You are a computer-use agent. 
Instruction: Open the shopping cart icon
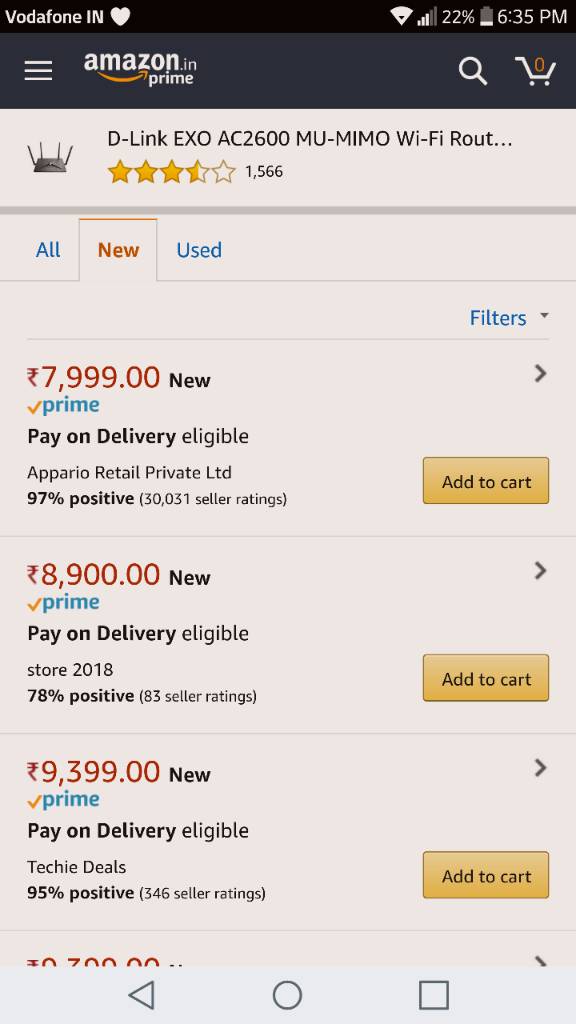[535, 71]
